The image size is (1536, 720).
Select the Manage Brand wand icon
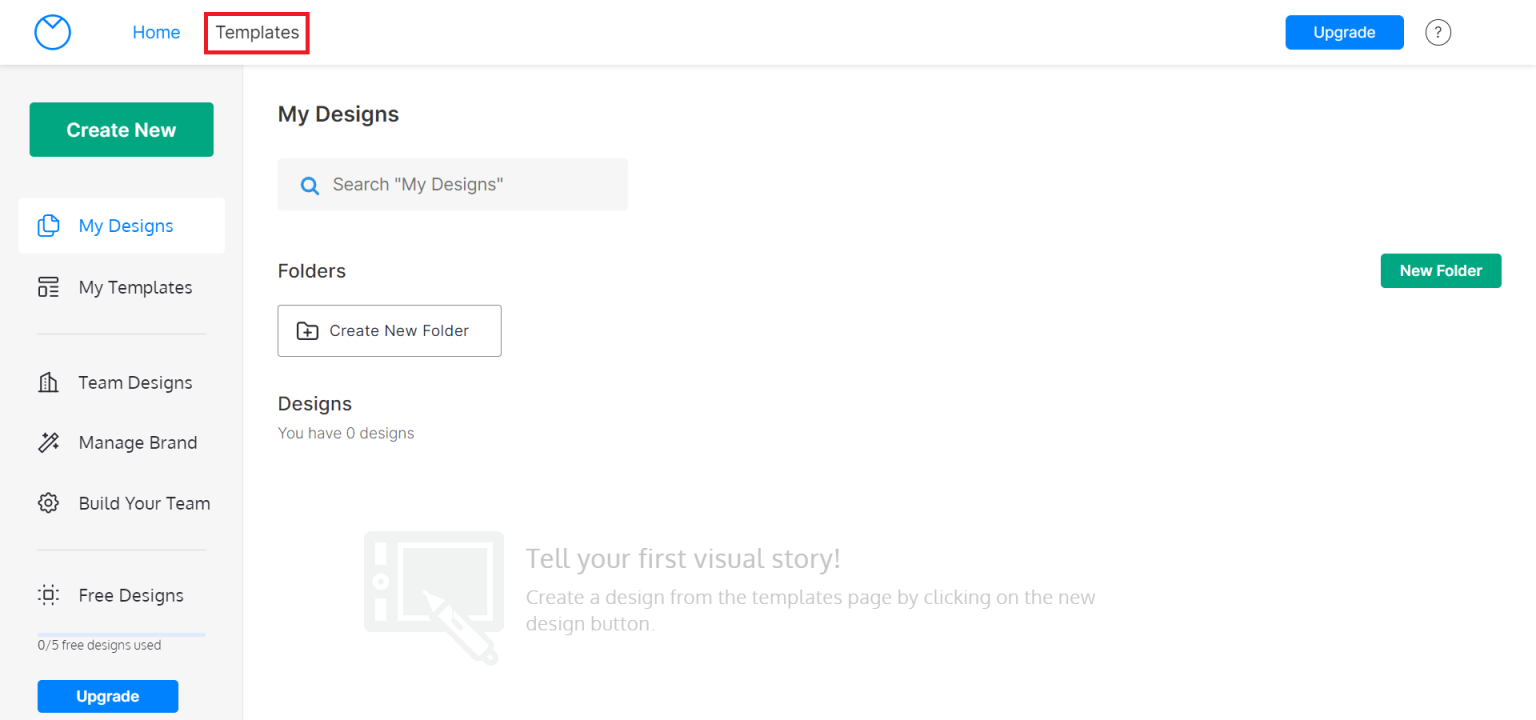[x=48, y=442]
